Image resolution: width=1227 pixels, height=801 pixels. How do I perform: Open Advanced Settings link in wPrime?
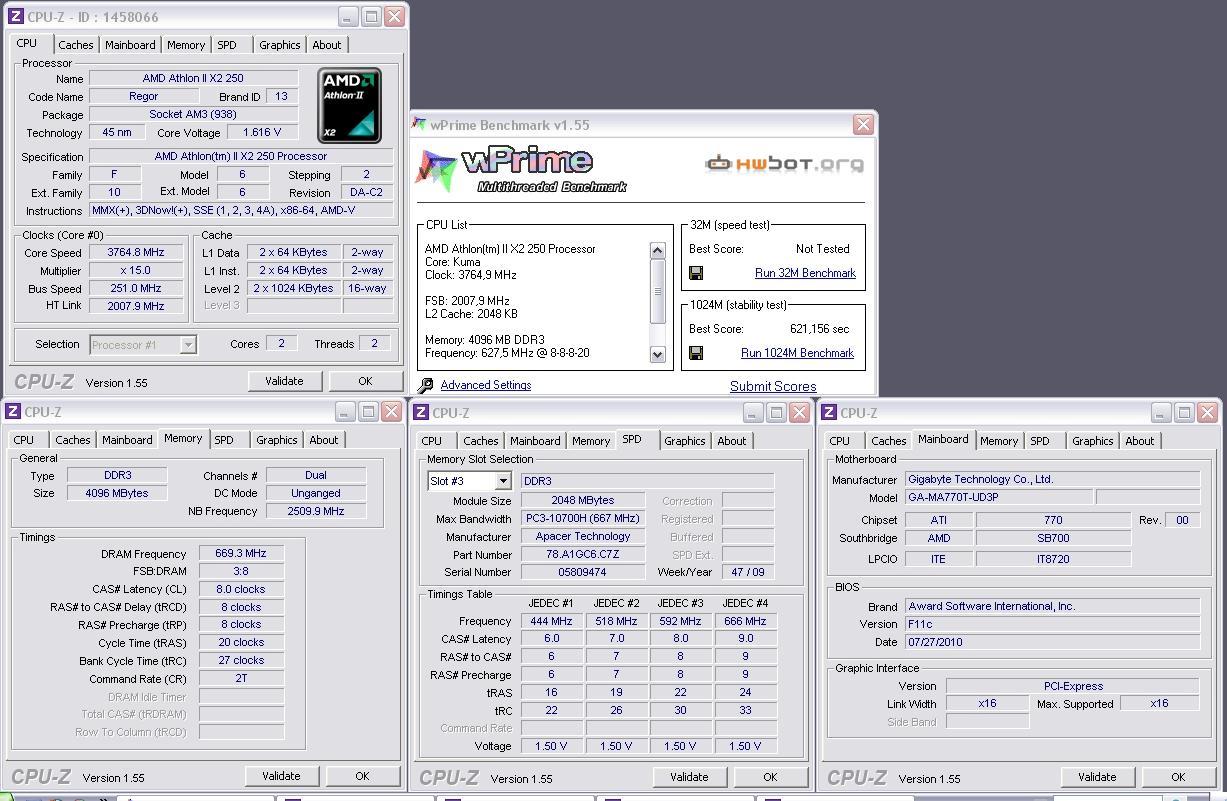tap(486, 385)
